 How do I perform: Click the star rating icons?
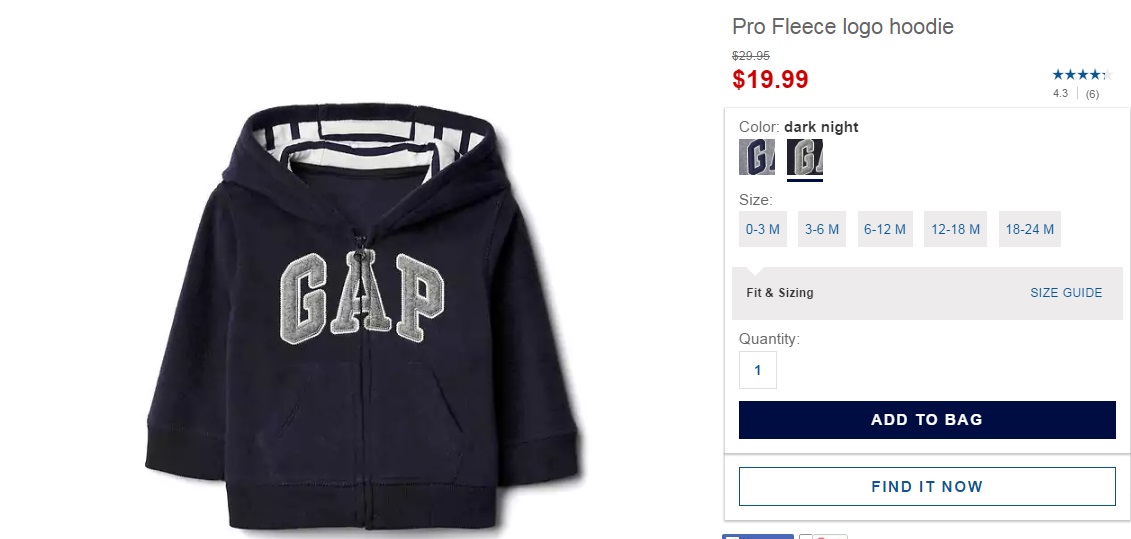tap(1082, 74)
